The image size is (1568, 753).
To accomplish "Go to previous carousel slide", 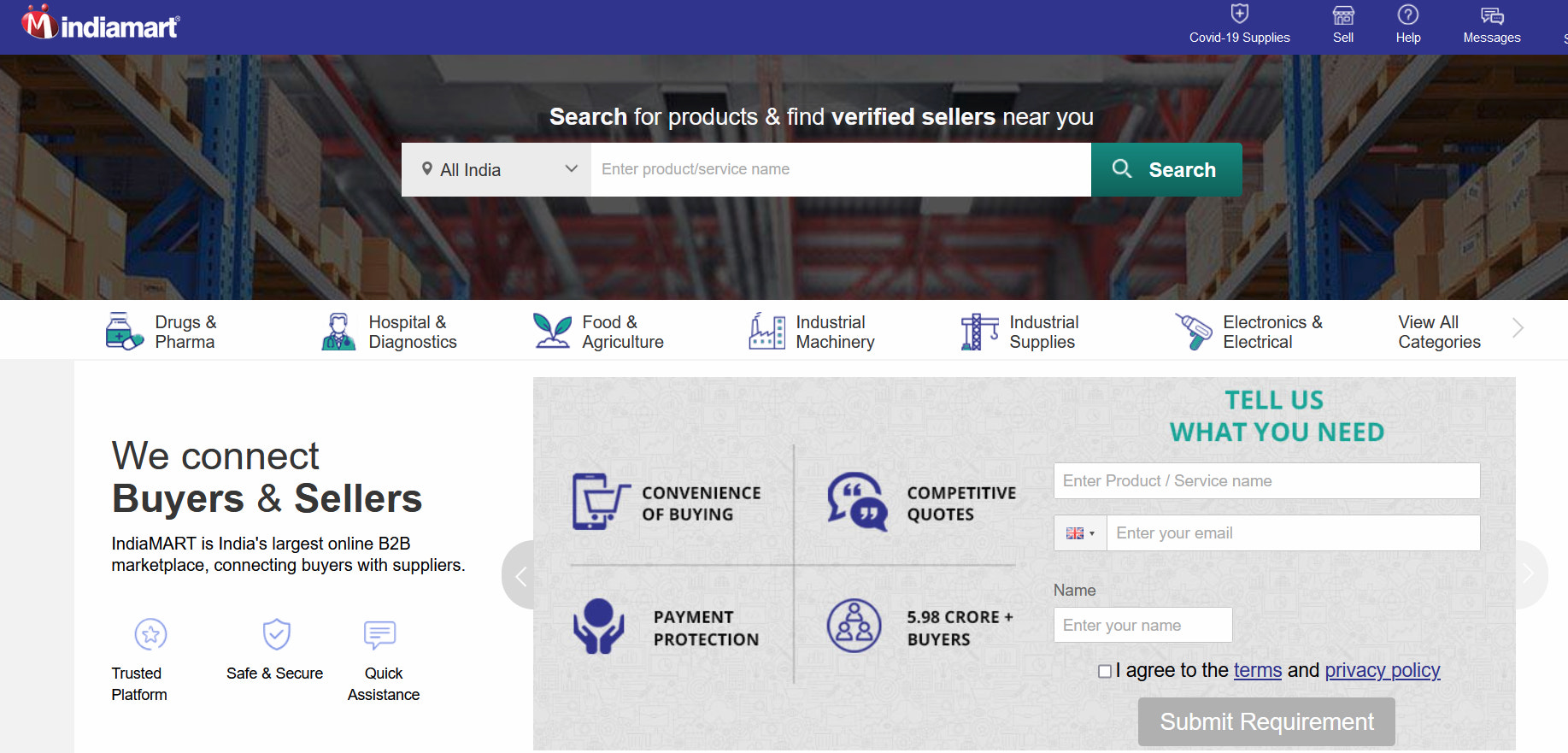I will [520, 575].
